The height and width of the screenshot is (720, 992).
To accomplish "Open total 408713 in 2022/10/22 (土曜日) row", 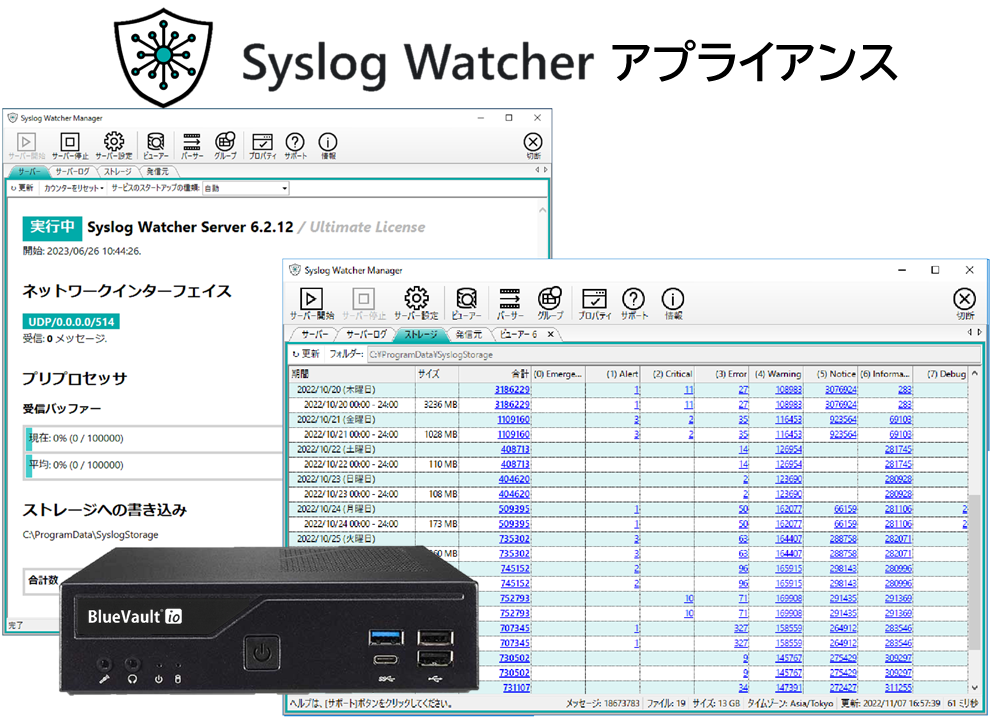I will click(515, 449).
